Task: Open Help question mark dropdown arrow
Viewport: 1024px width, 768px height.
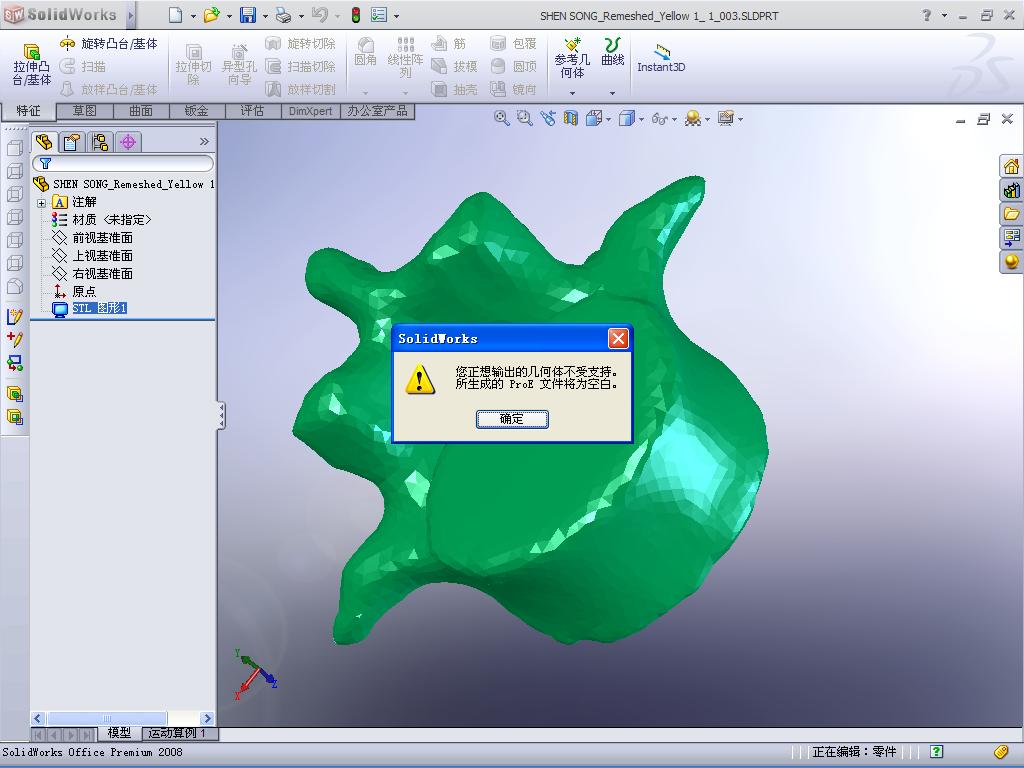Action: coord(944,15)
